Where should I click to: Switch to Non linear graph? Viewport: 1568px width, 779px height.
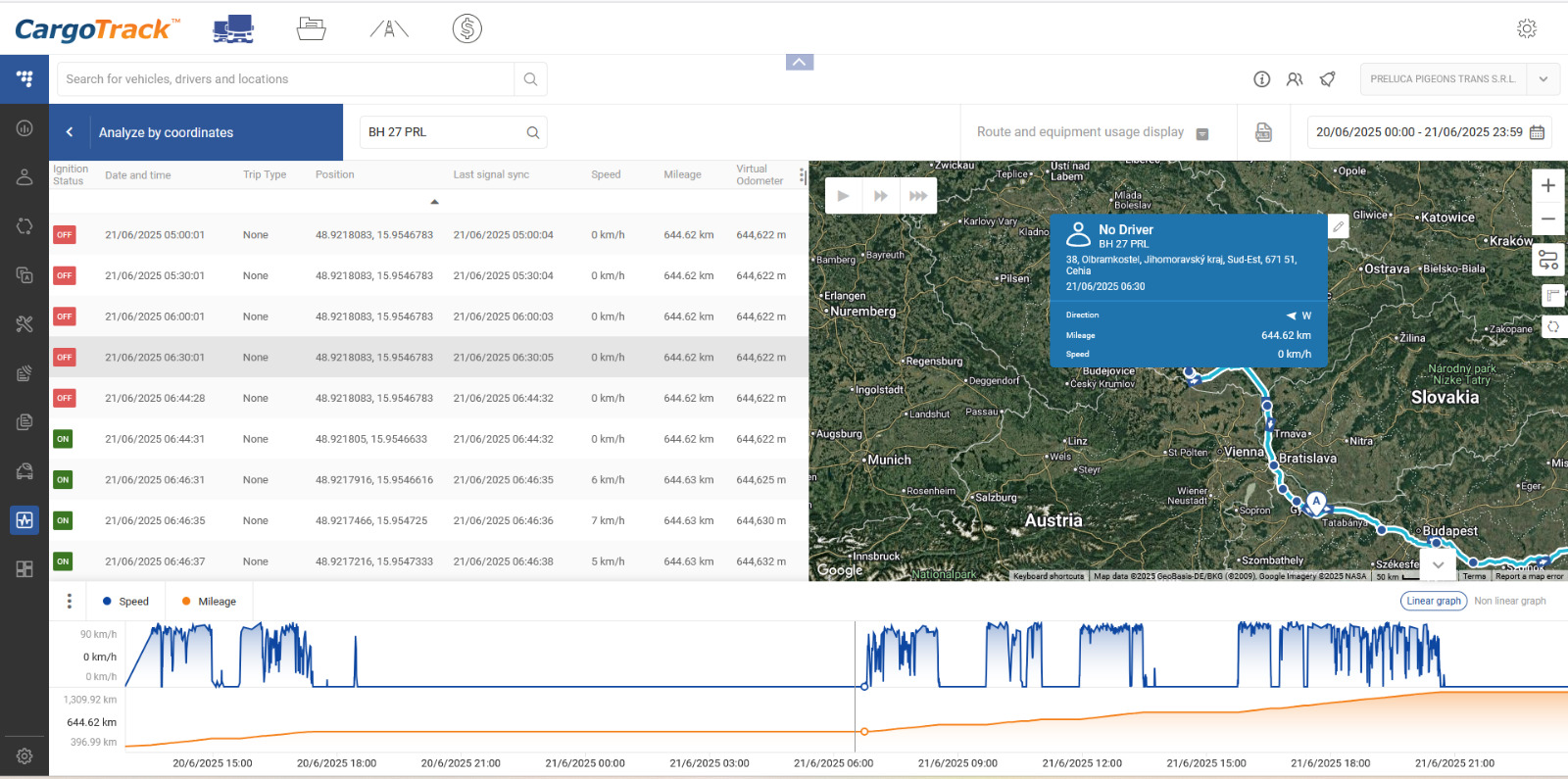(1509, 601)
